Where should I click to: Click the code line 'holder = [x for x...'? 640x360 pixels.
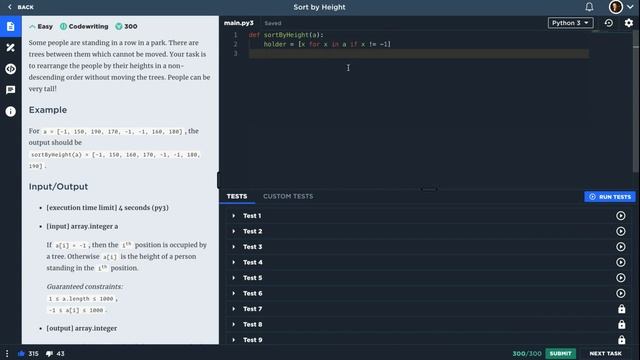(327, 44)
